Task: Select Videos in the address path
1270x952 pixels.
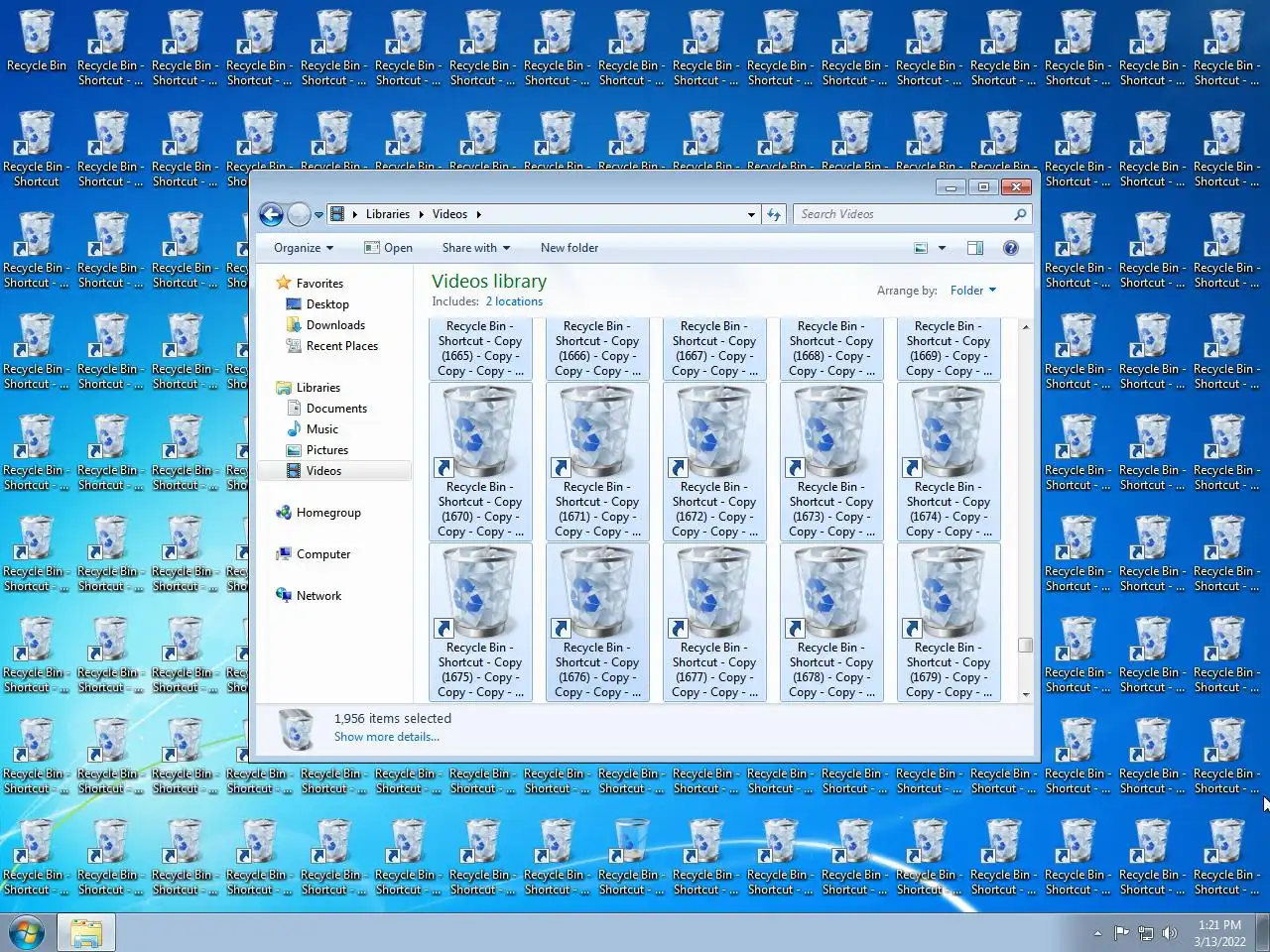Action: [x=449, y=214]
